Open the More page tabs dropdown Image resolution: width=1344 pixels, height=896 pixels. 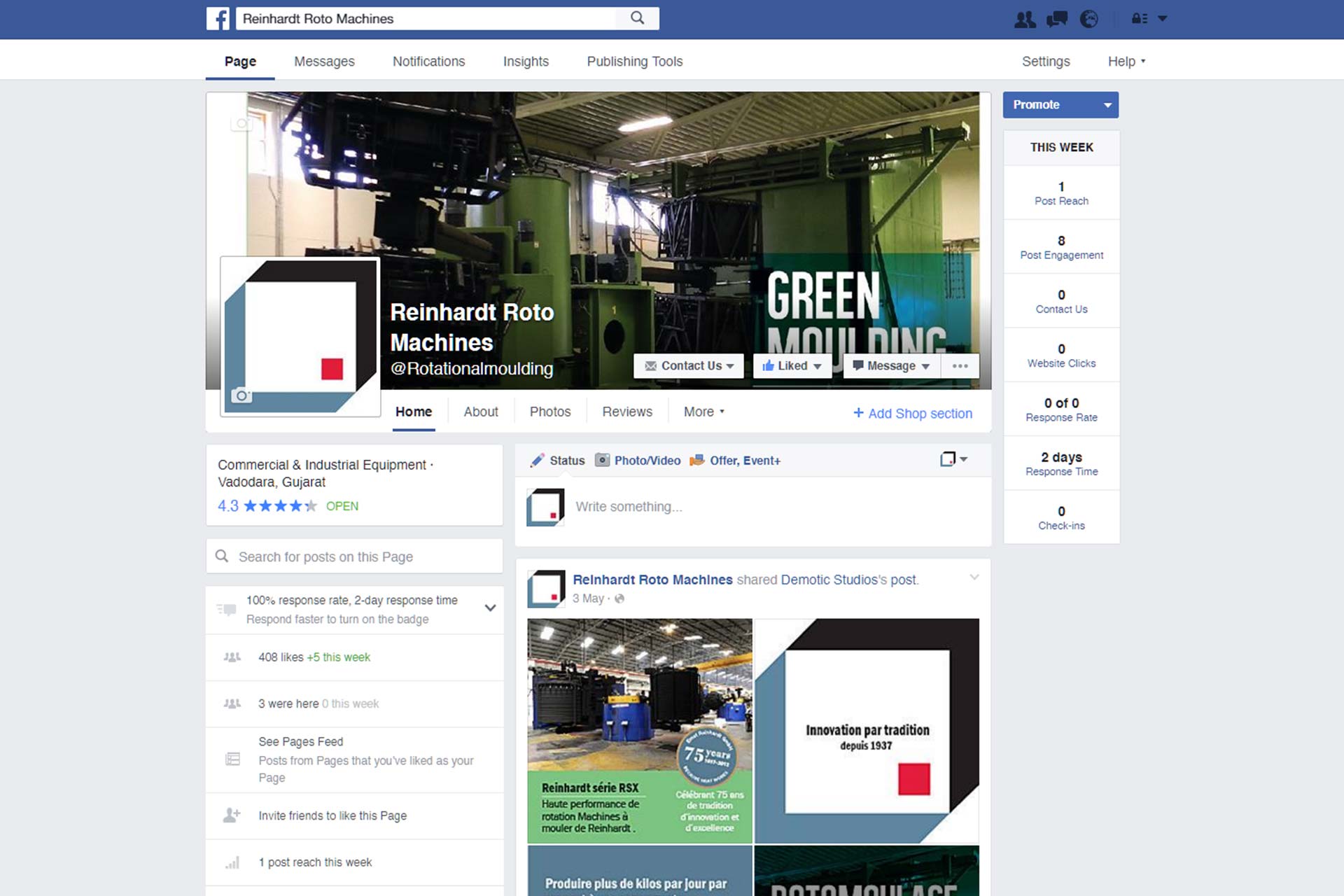click(x=703, y=412)
